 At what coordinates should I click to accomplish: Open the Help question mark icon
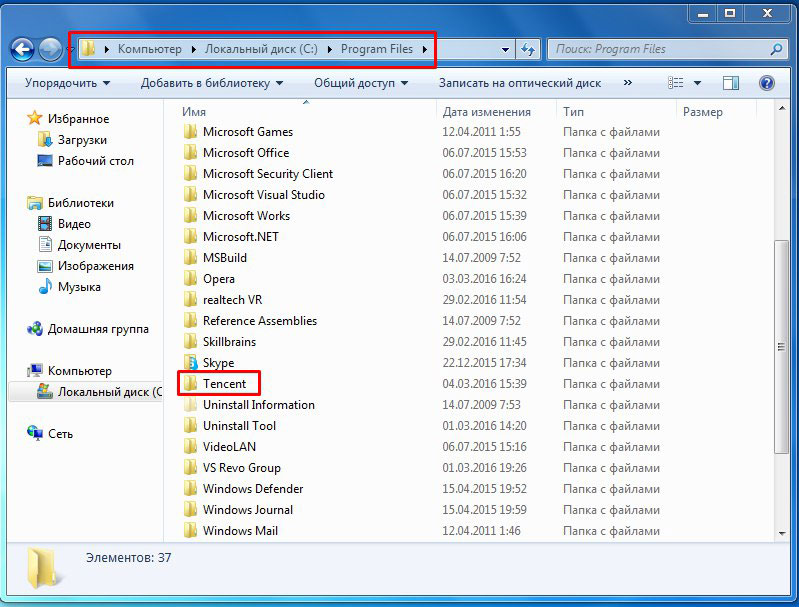(767, 83)
